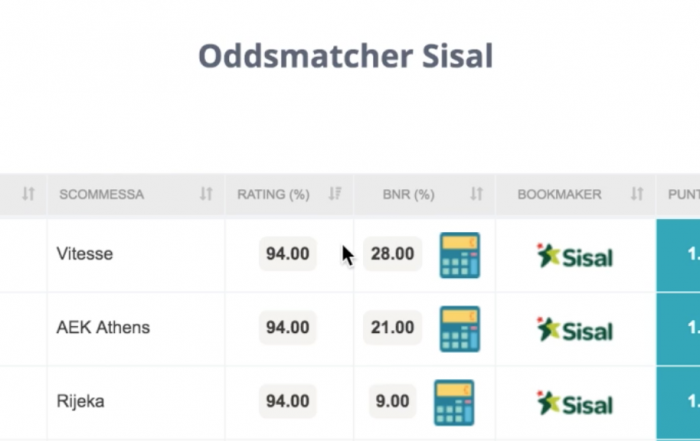Click Sisal logo in Rijeka row
This screenshot has height=441, width=700.
(575, 403)
